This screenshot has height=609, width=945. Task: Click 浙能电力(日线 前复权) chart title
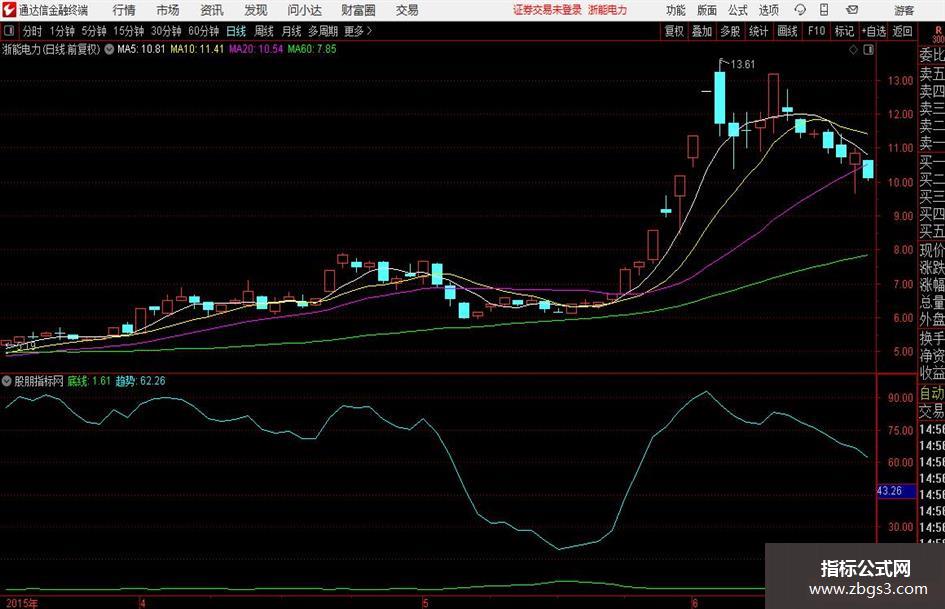(51, 49)
